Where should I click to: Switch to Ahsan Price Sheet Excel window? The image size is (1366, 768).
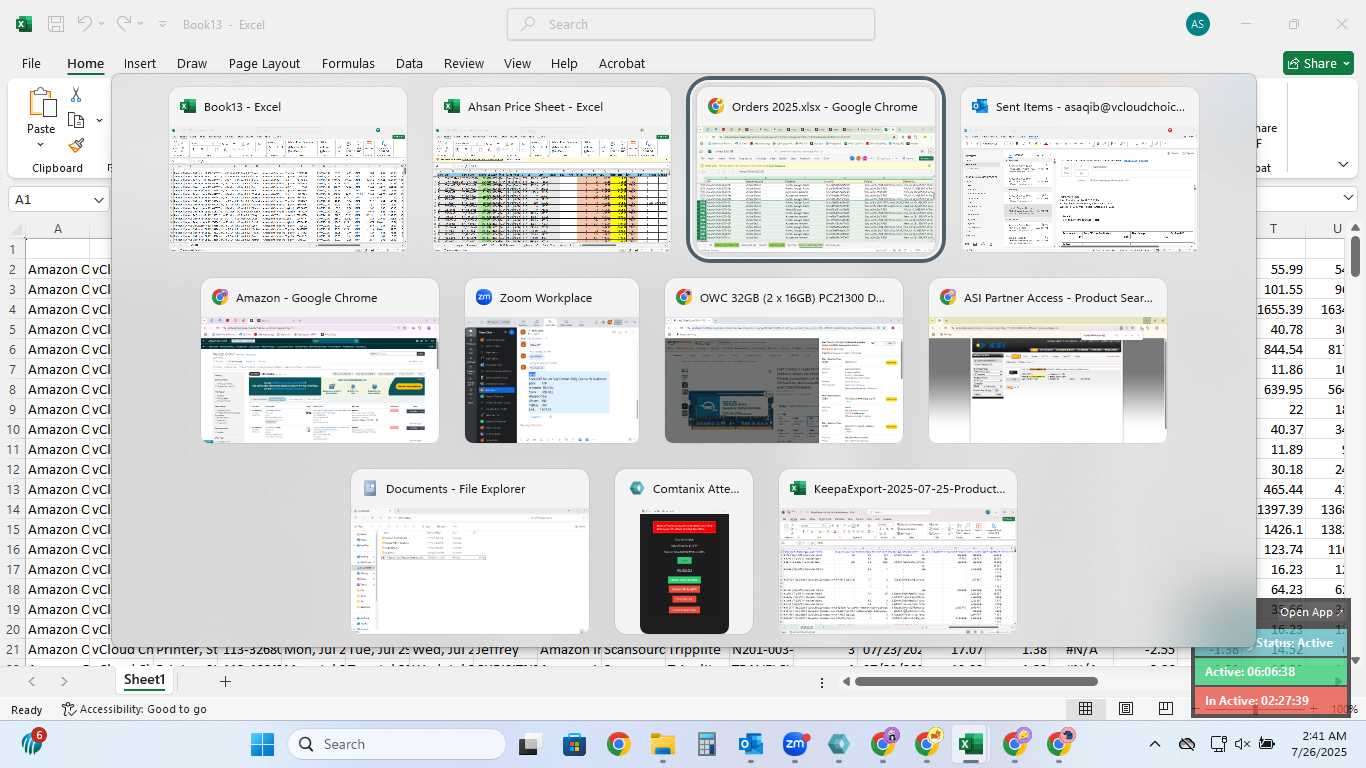point(552,170)
